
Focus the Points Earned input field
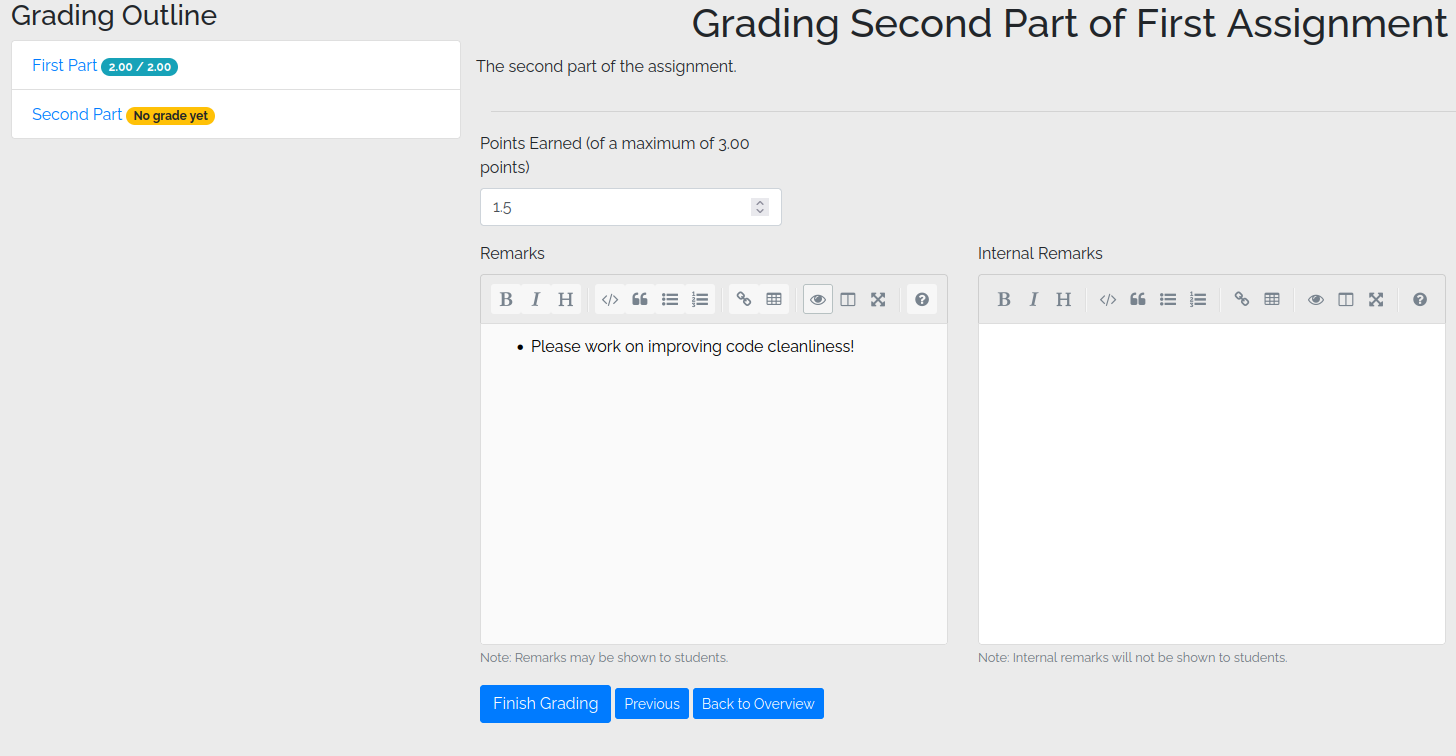point(631,207)
